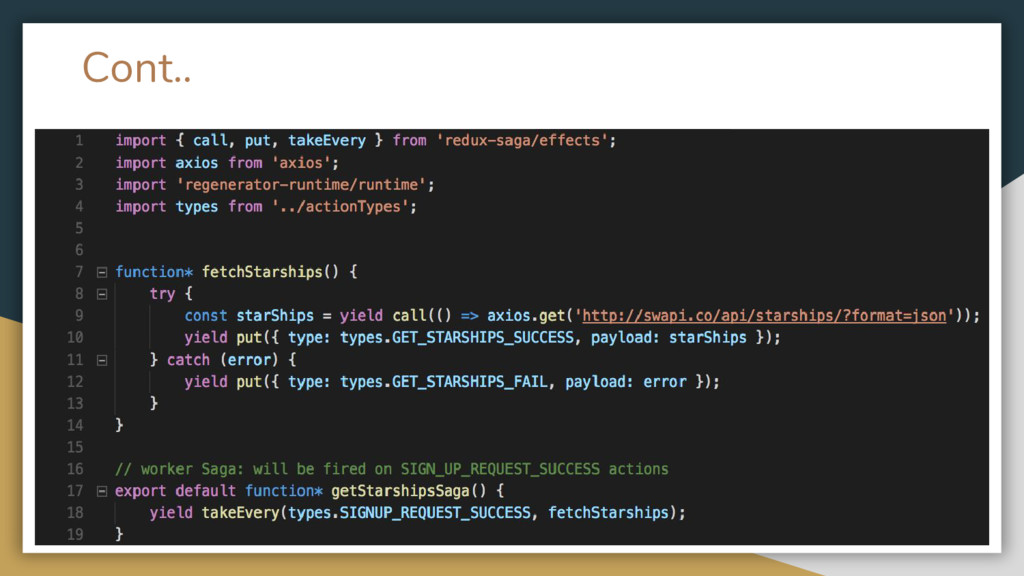
Task: Click line number 15 in the gutter
Action: coord(75,447)
